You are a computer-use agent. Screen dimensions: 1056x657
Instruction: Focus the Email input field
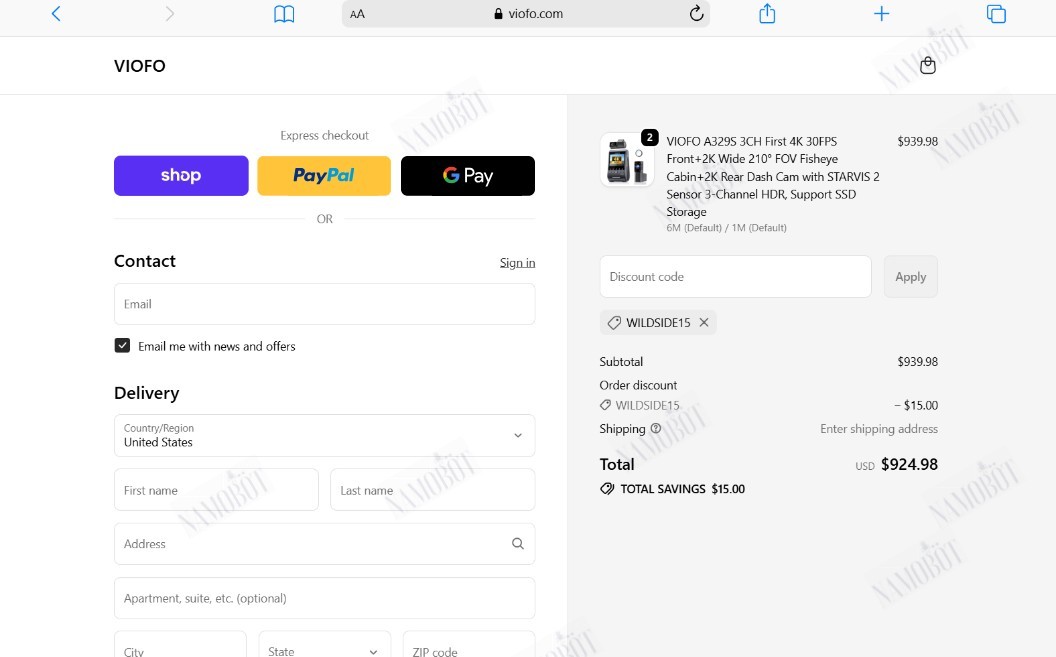325,304
